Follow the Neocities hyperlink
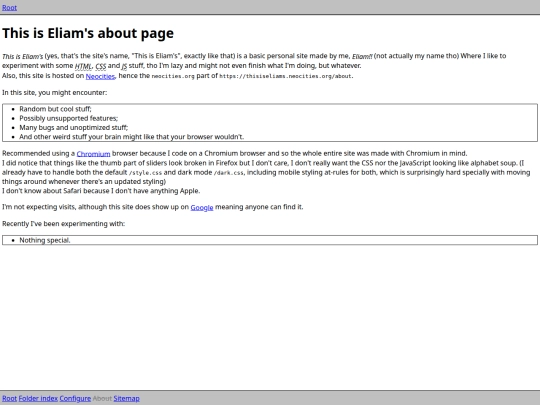Screen dimensions: 540x405 (x=100, y=76)
